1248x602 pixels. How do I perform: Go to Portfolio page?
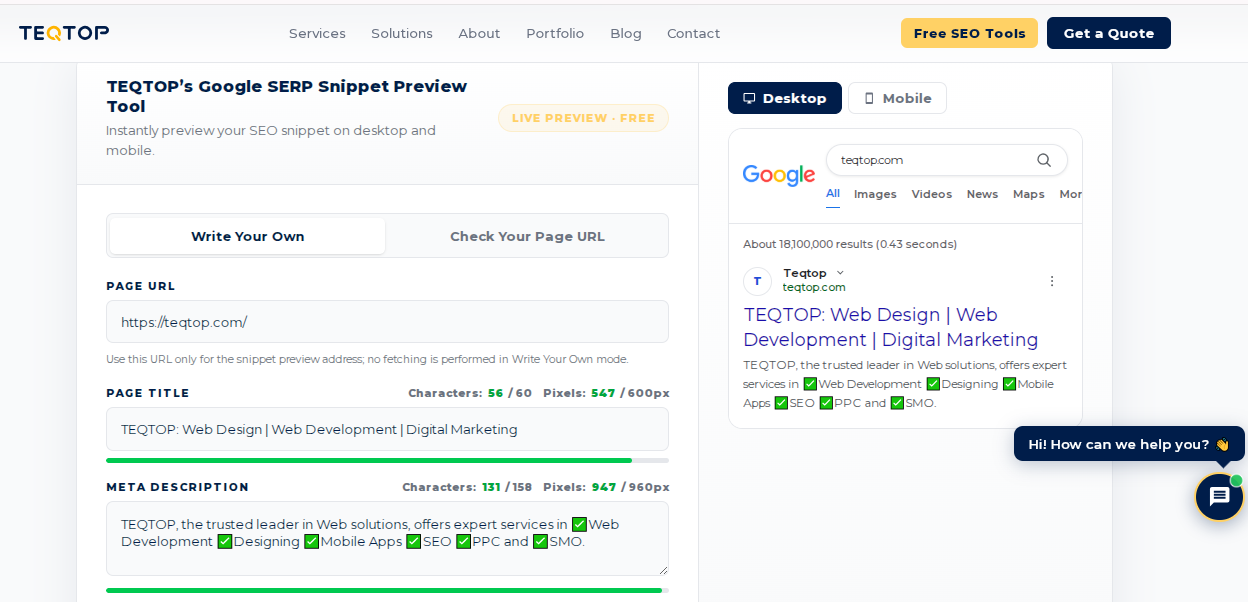(555, 33)
